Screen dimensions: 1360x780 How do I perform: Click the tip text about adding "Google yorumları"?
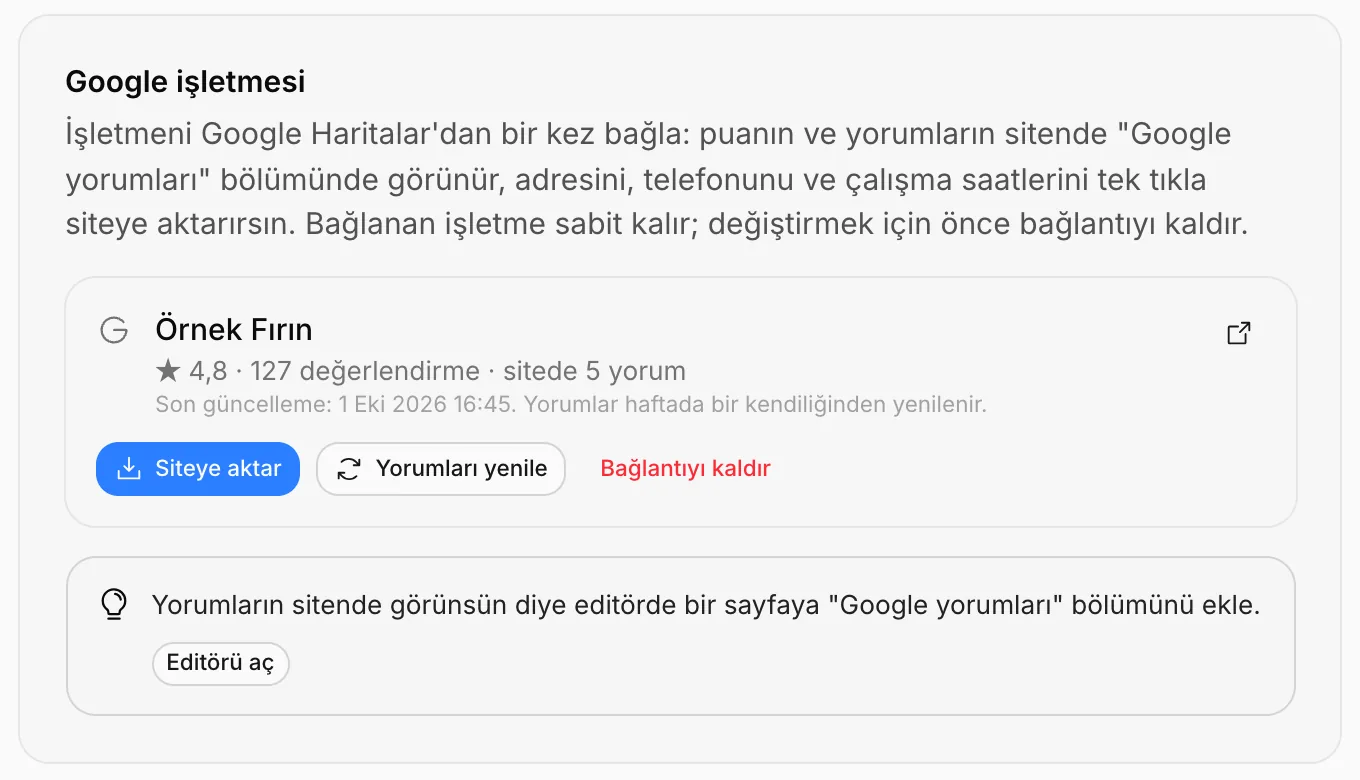point(706,605)
